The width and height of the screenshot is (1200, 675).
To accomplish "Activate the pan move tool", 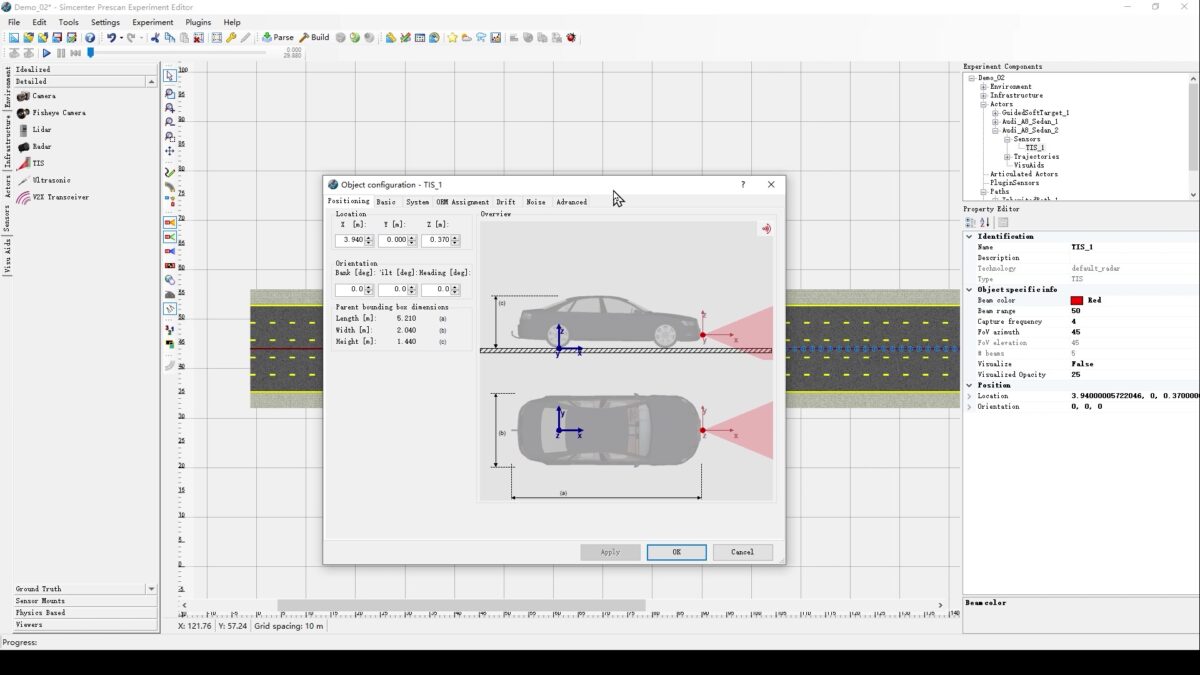I will [170, 151].
